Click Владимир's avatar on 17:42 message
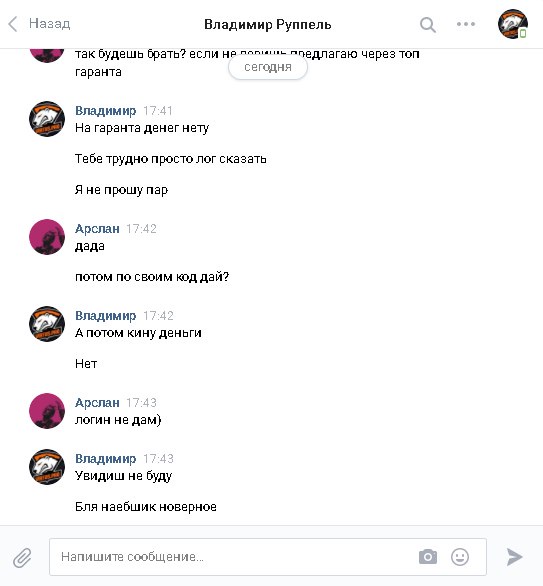The width and height of the screenshot is (543, 586). click(47, 324)
